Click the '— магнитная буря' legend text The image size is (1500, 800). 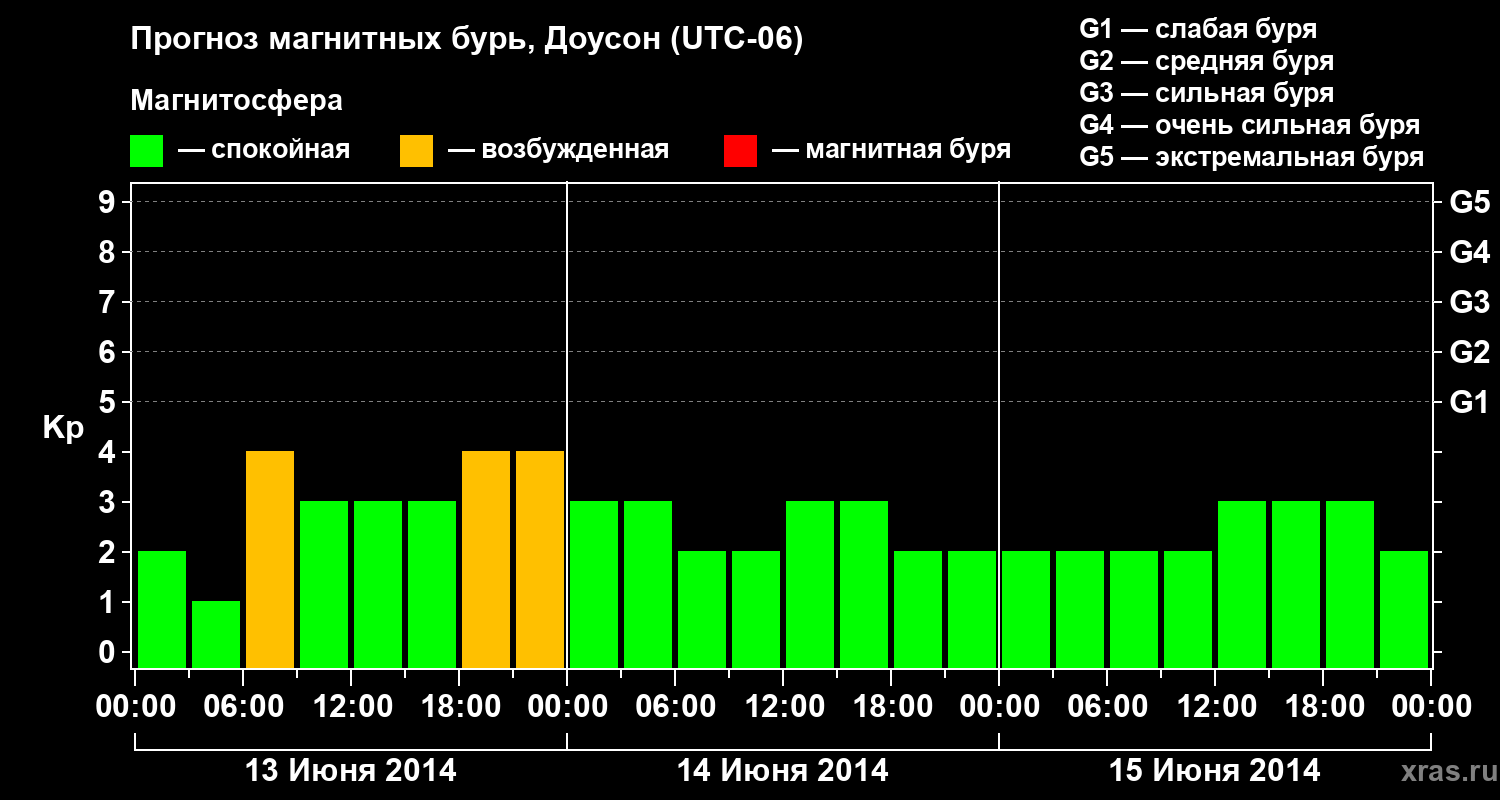coord(891,150)
